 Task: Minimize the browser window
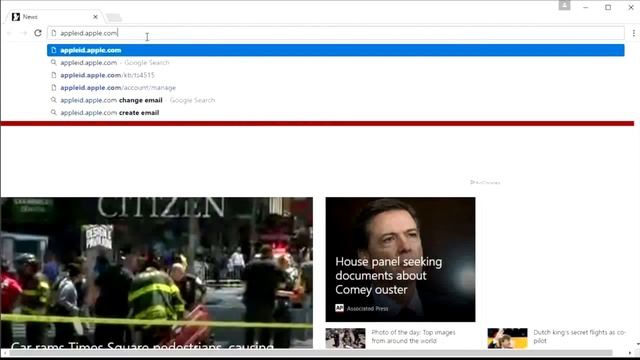586,7
